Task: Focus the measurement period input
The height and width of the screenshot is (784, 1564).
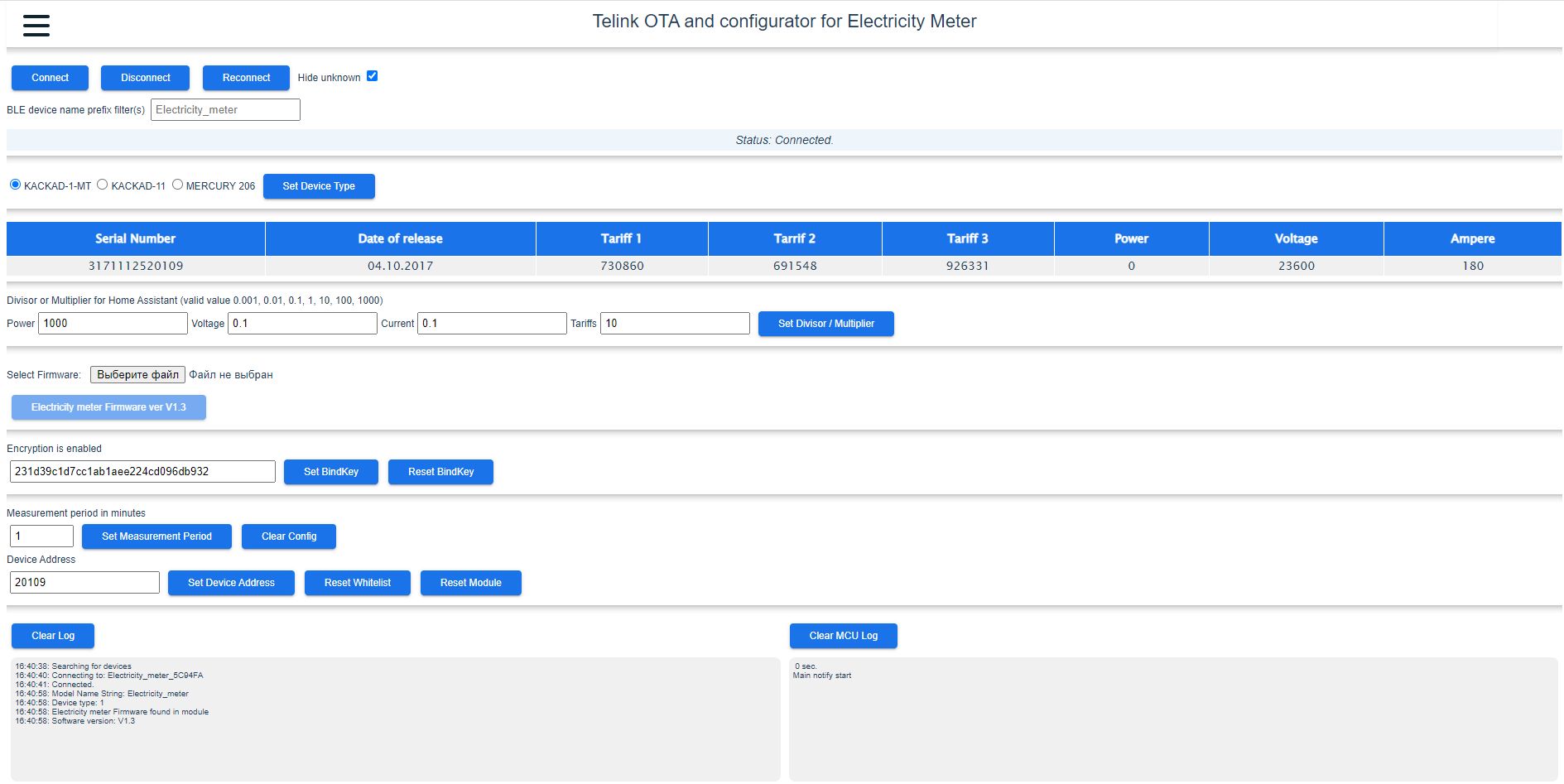Action: click(x=41, y=536)
